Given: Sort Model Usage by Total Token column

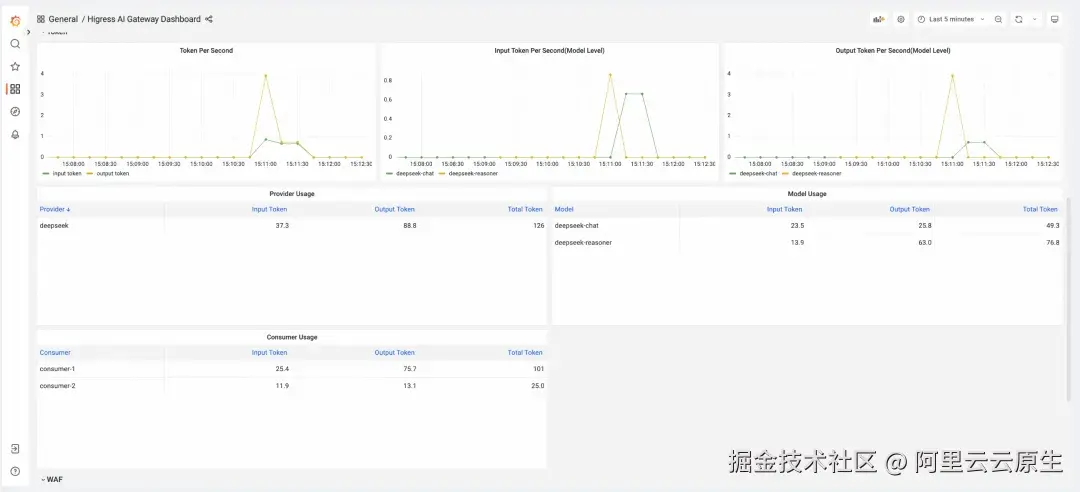Looking at the screenshot, I should coord(1040,209).
